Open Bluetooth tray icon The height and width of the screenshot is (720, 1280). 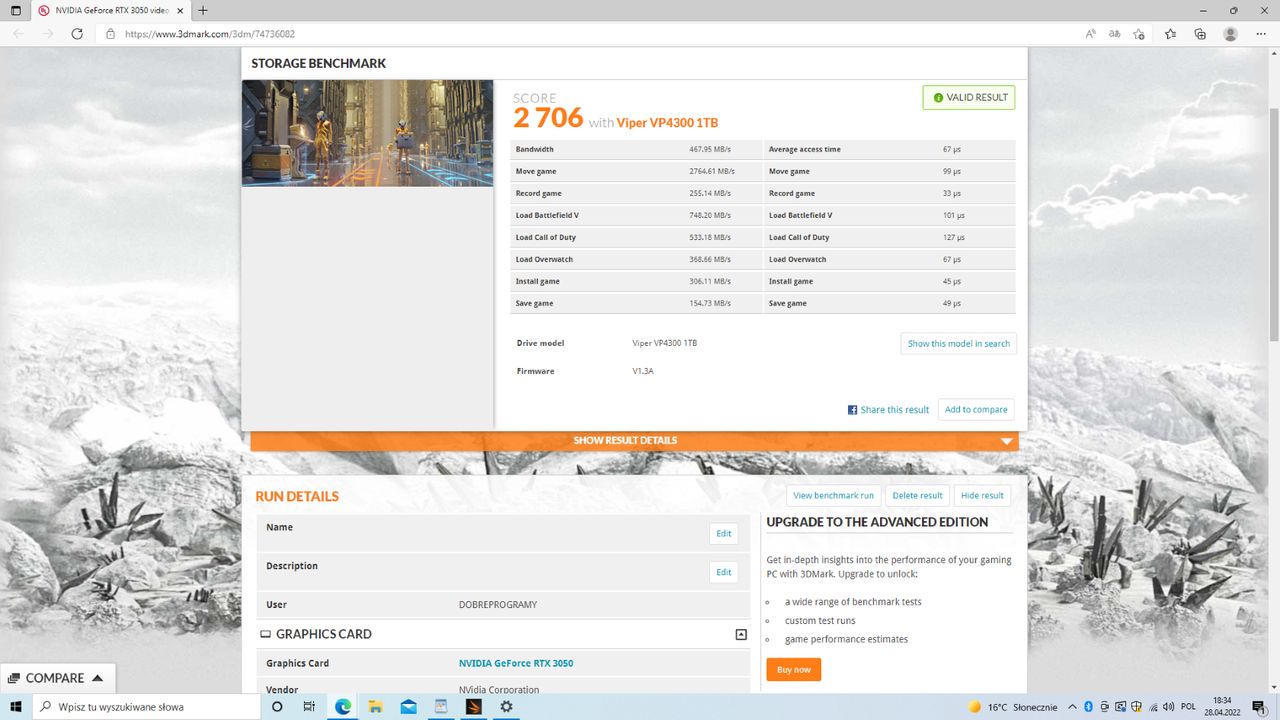tap(1088, 707)
